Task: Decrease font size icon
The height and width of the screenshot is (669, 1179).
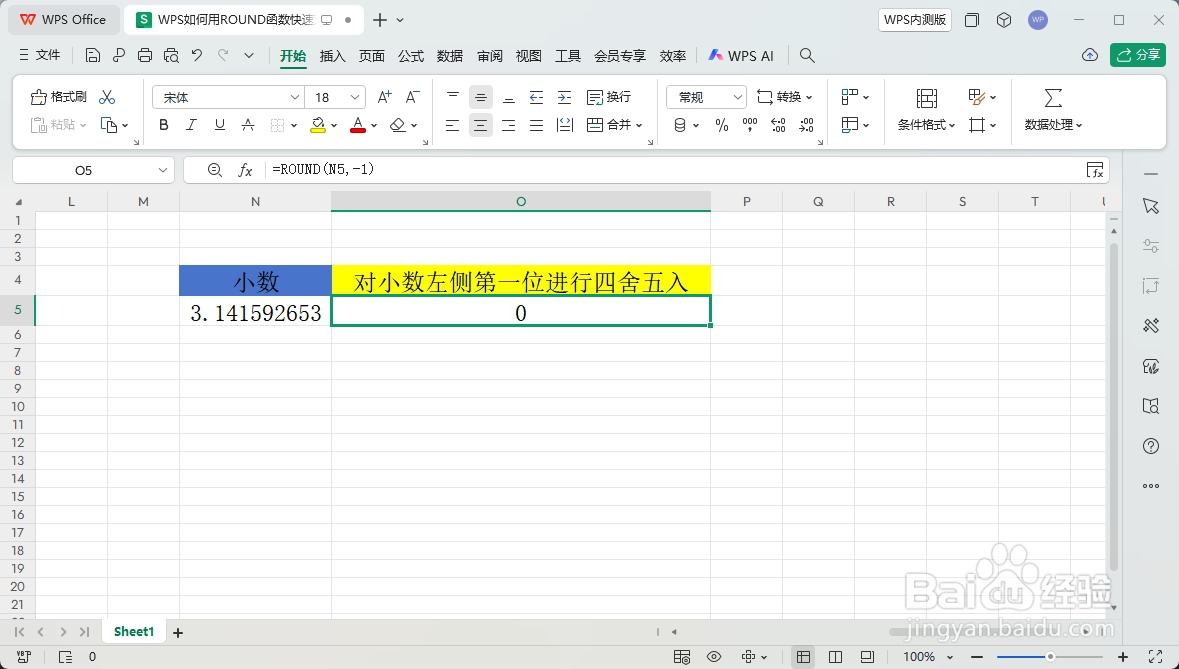Action: pos(412,97)
